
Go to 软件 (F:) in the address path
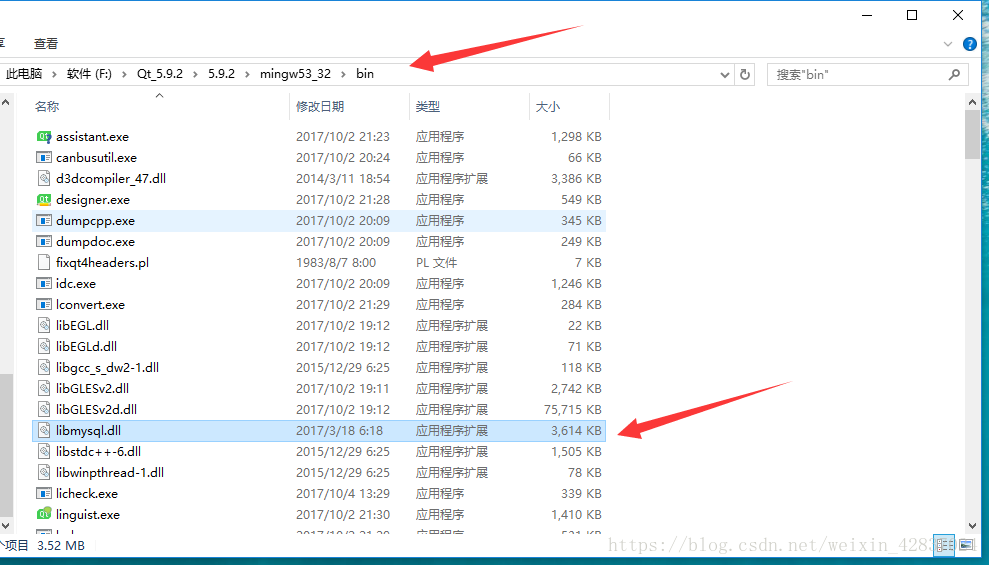(89, 74)
